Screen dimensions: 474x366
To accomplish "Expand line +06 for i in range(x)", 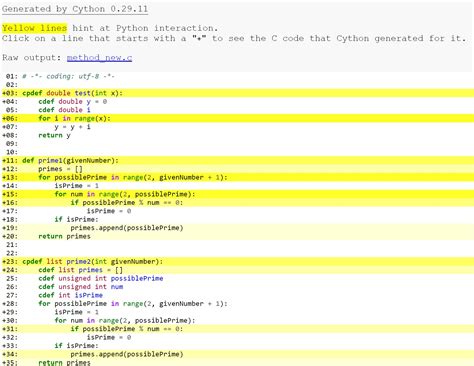I will (x=237, y=118).
